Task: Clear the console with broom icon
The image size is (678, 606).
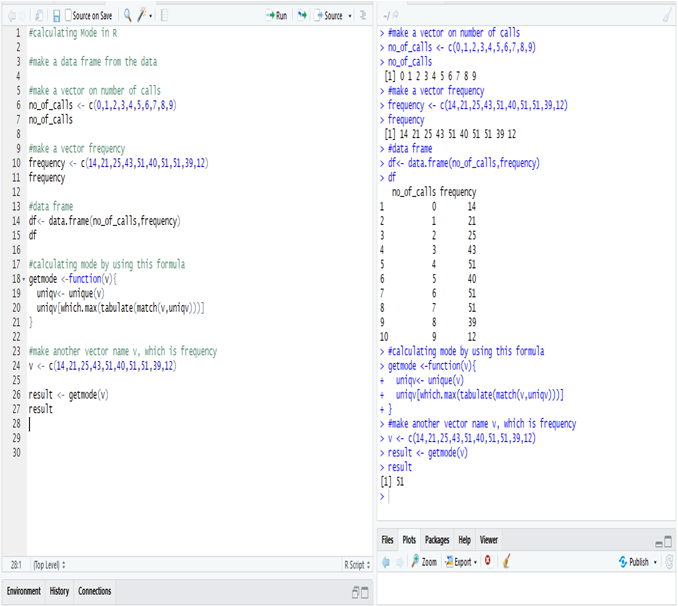Action: [667, 16]
